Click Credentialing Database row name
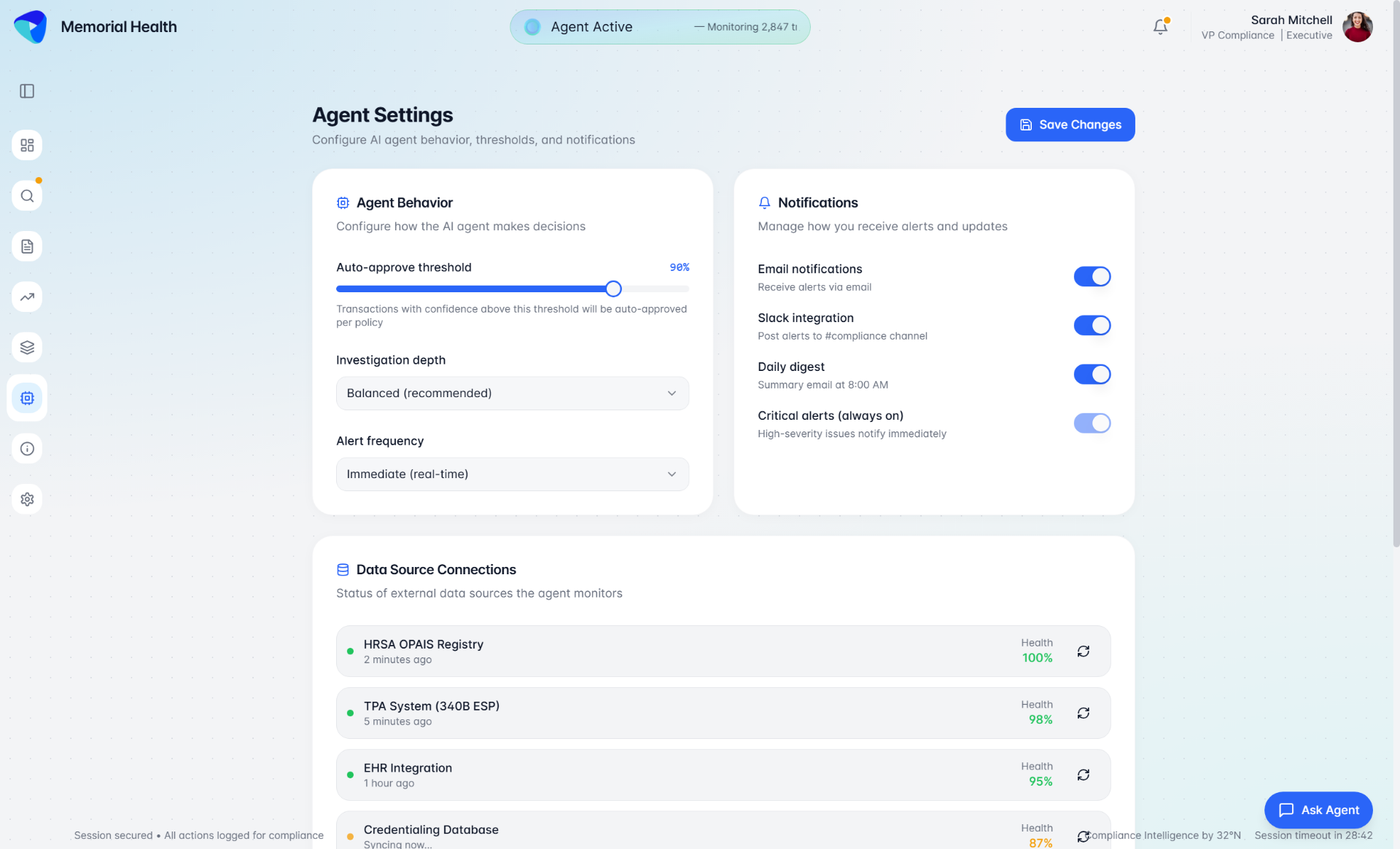 pos(431,830)
